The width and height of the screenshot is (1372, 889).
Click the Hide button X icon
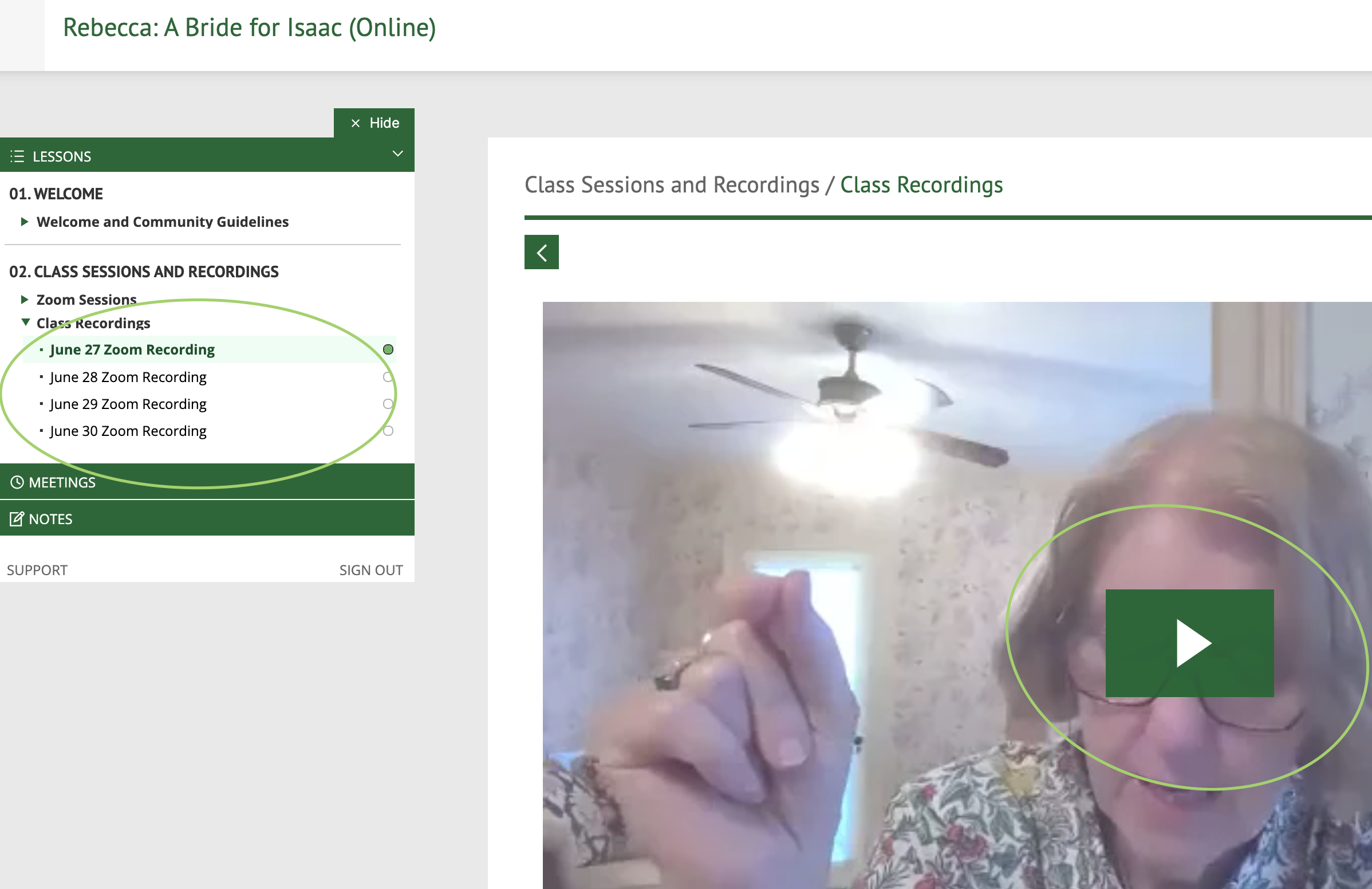(x=356, y=123)
